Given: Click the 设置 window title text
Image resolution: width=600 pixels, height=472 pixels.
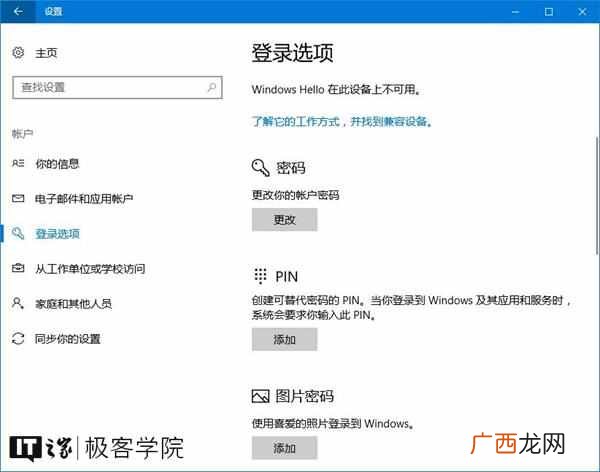Looking at the screenshot, I should click(x=53, y=12).
